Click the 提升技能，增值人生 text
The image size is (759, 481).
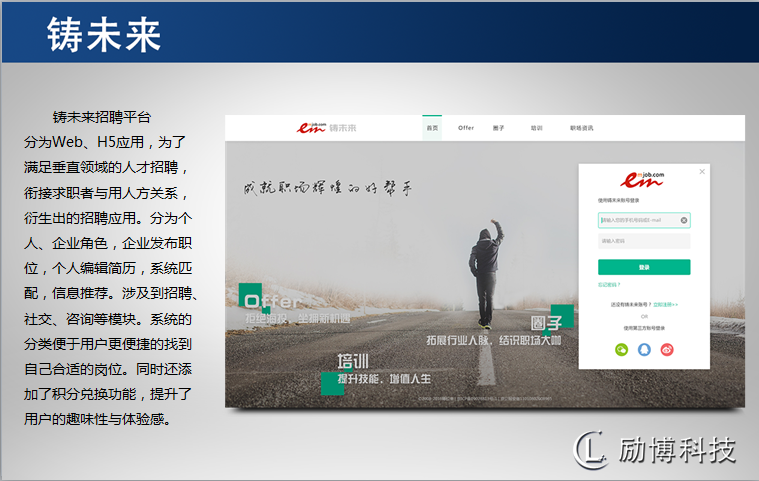click(384, 379)
